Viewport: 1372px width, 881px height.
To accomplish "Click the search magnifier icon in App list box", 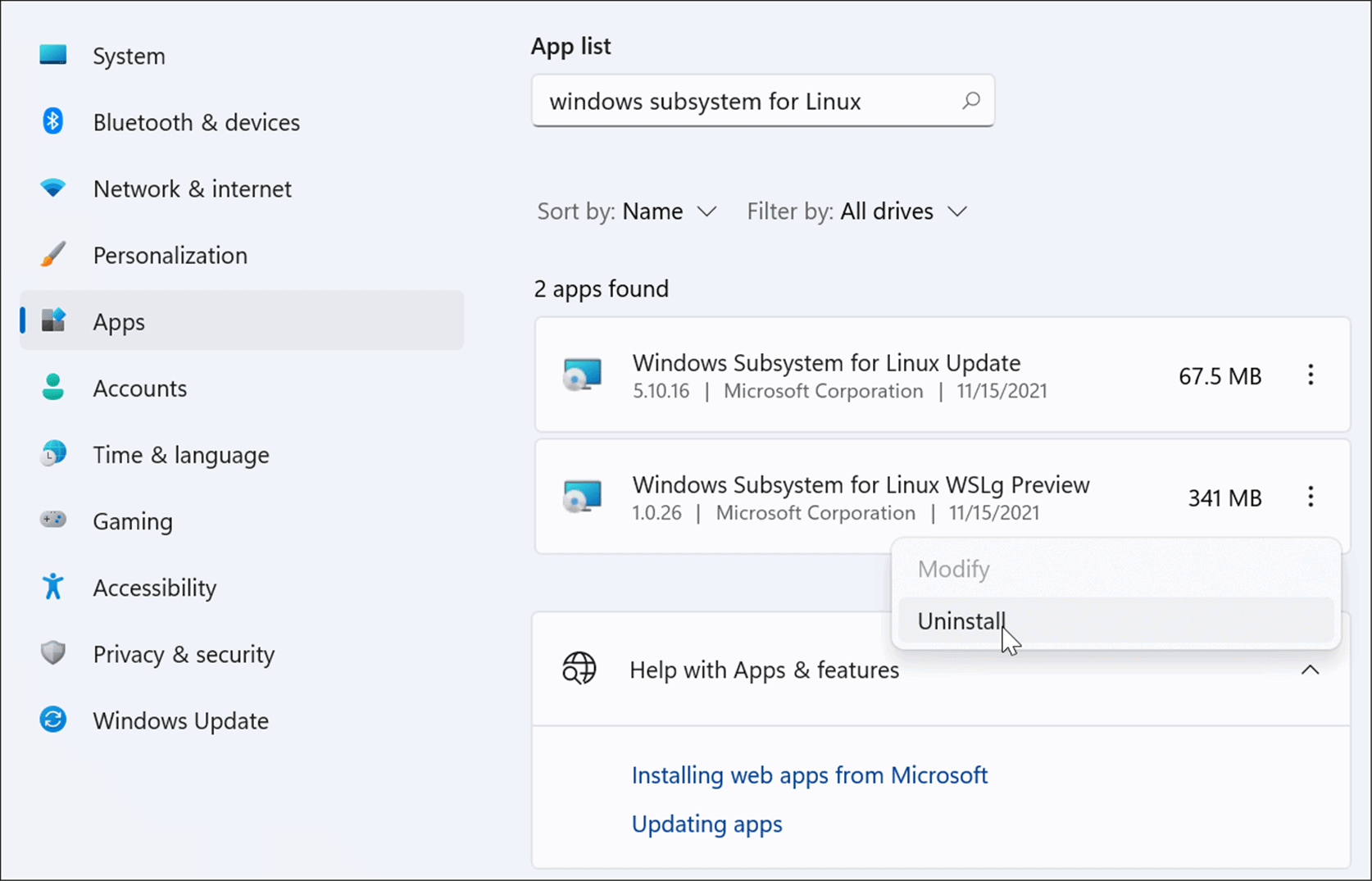I will click(x=971, y=101).
